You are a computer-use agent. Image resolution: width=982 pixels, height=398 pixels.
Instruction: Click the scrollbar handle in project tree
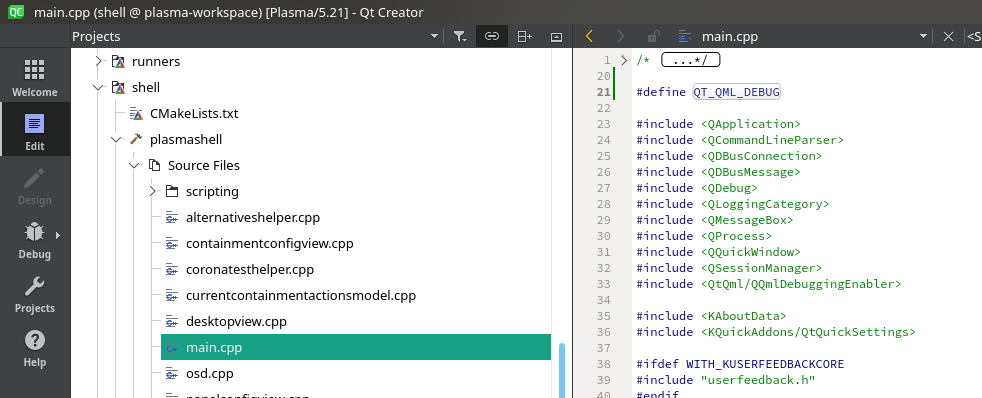click(562, 369)
